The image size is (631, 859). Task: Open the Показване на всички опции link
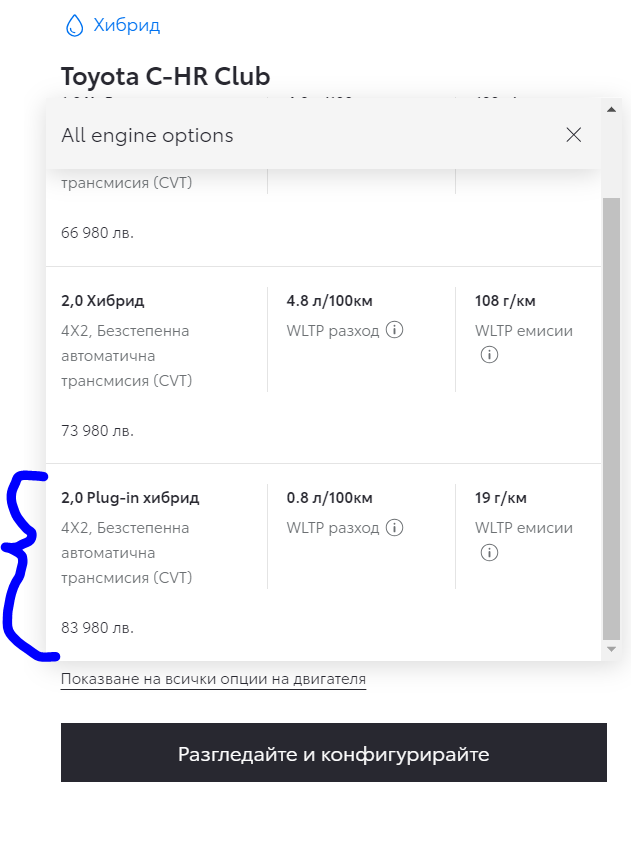[x=213, y=680]
